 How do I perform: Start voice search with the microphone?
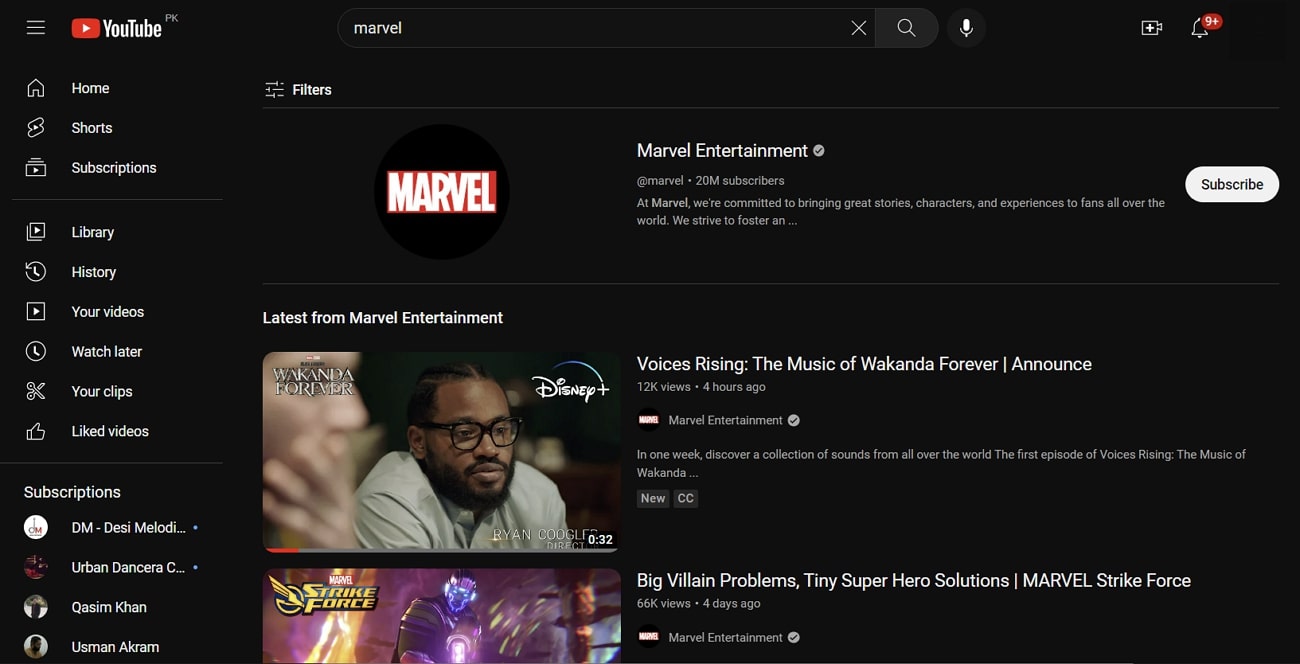pos(966,28)
